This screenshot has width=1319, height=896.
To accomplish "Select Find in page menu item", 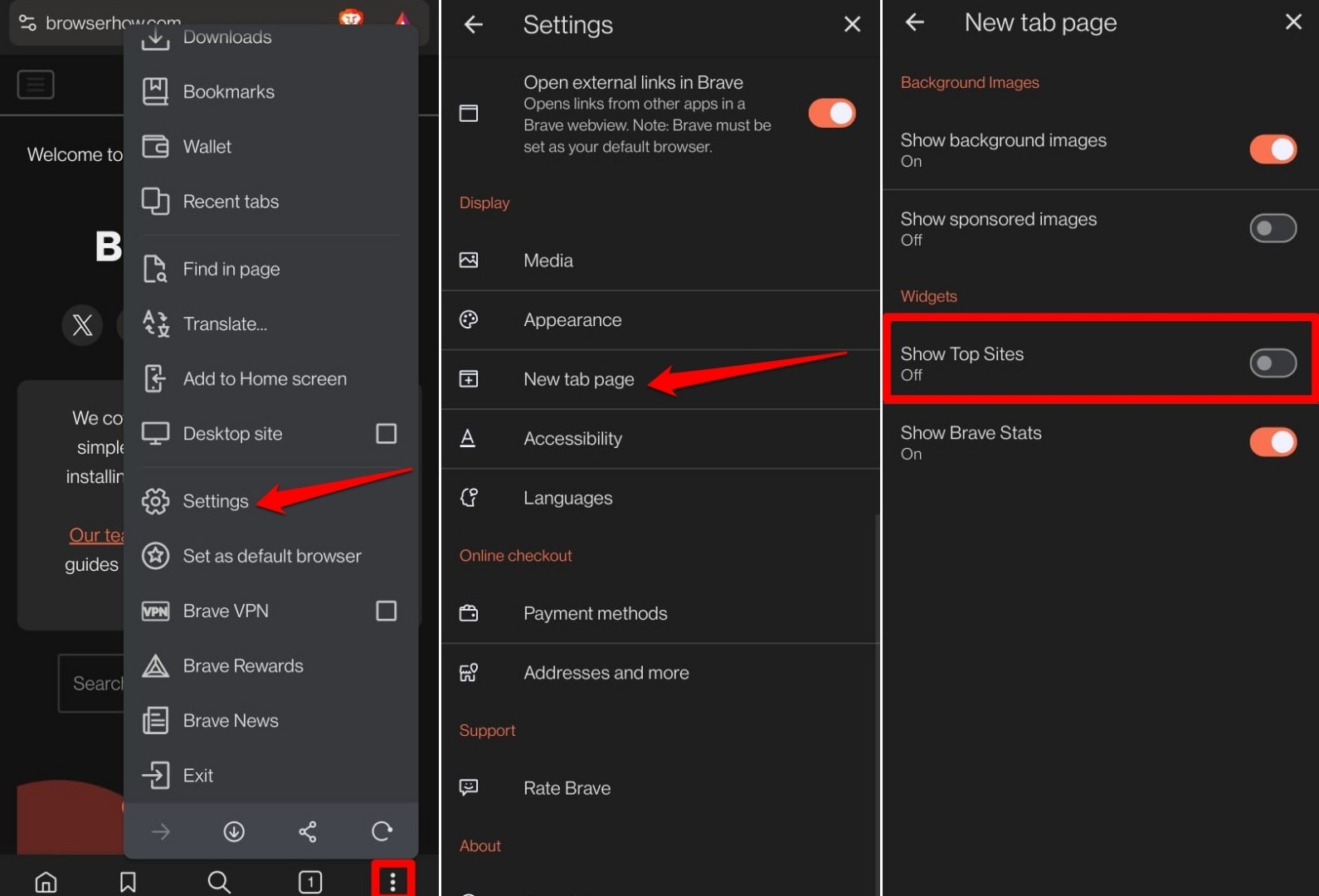I will pos(271,269).
